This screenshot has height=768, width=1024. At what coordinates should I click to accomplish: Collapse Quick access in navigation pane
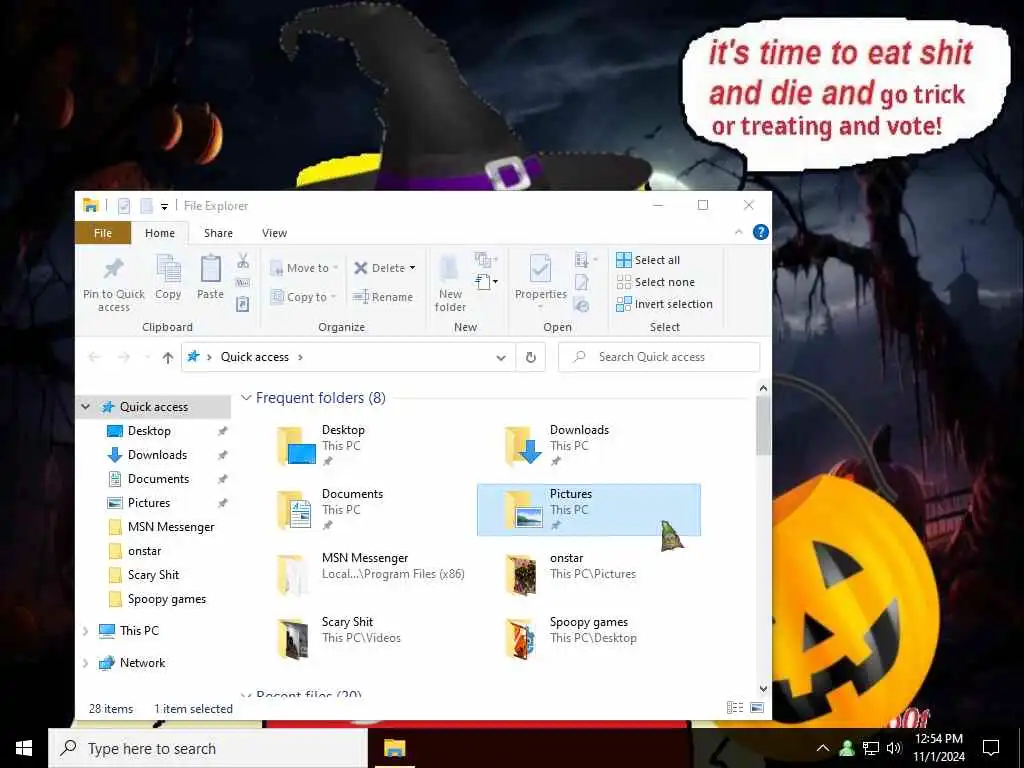pyautogui.click(x=86, y=407)
